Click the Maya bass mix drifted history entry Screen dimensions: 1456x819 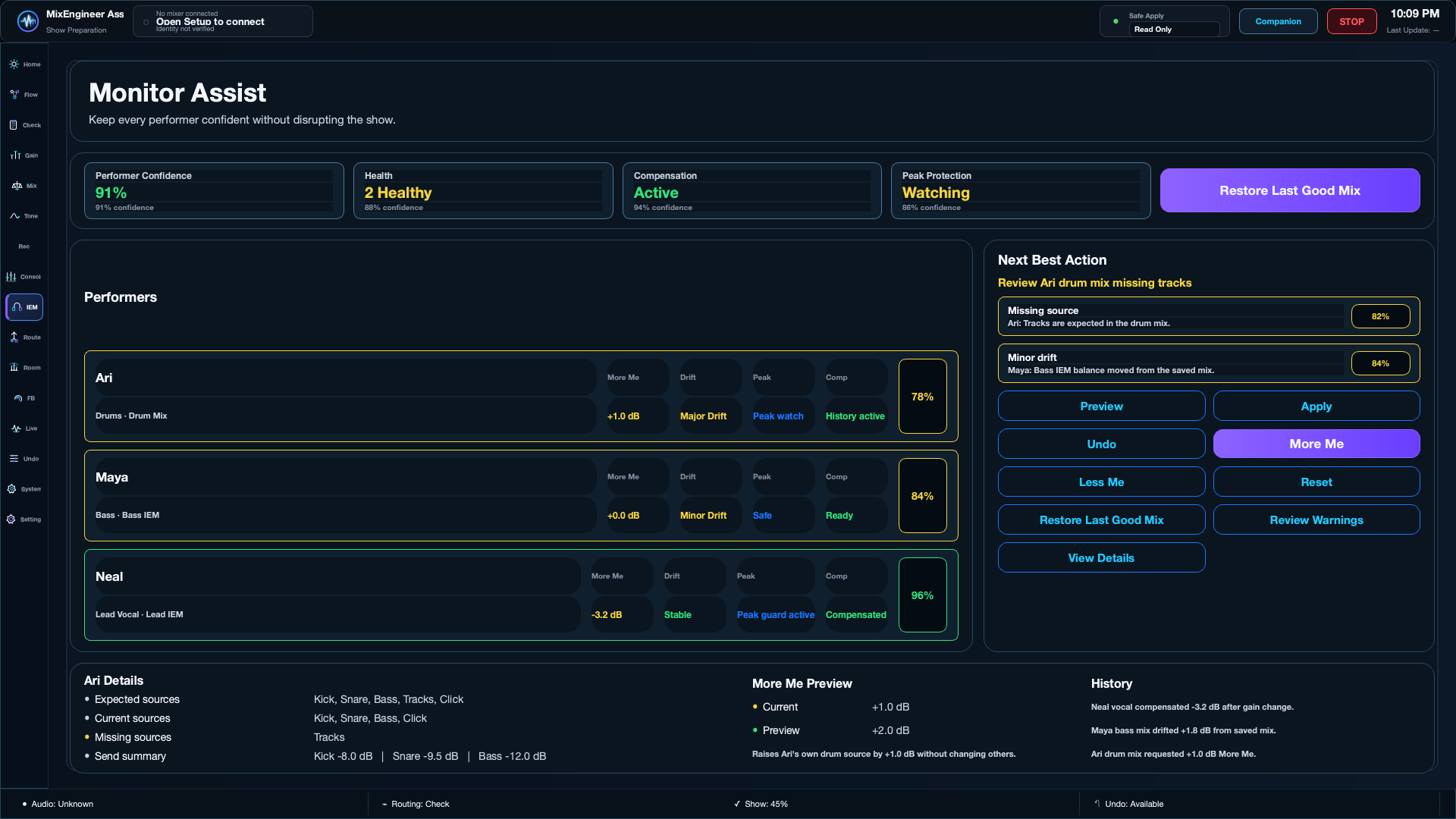point(1183,730)
